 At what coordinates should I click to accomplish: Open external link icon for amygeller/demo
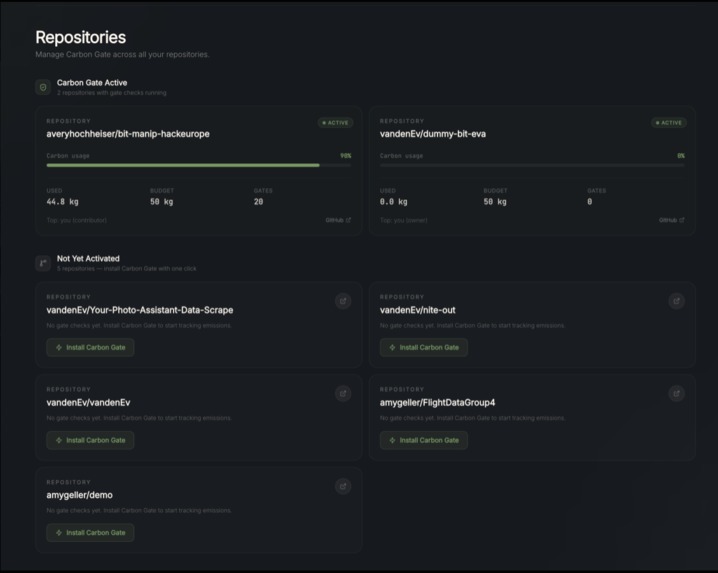(343, 486)
